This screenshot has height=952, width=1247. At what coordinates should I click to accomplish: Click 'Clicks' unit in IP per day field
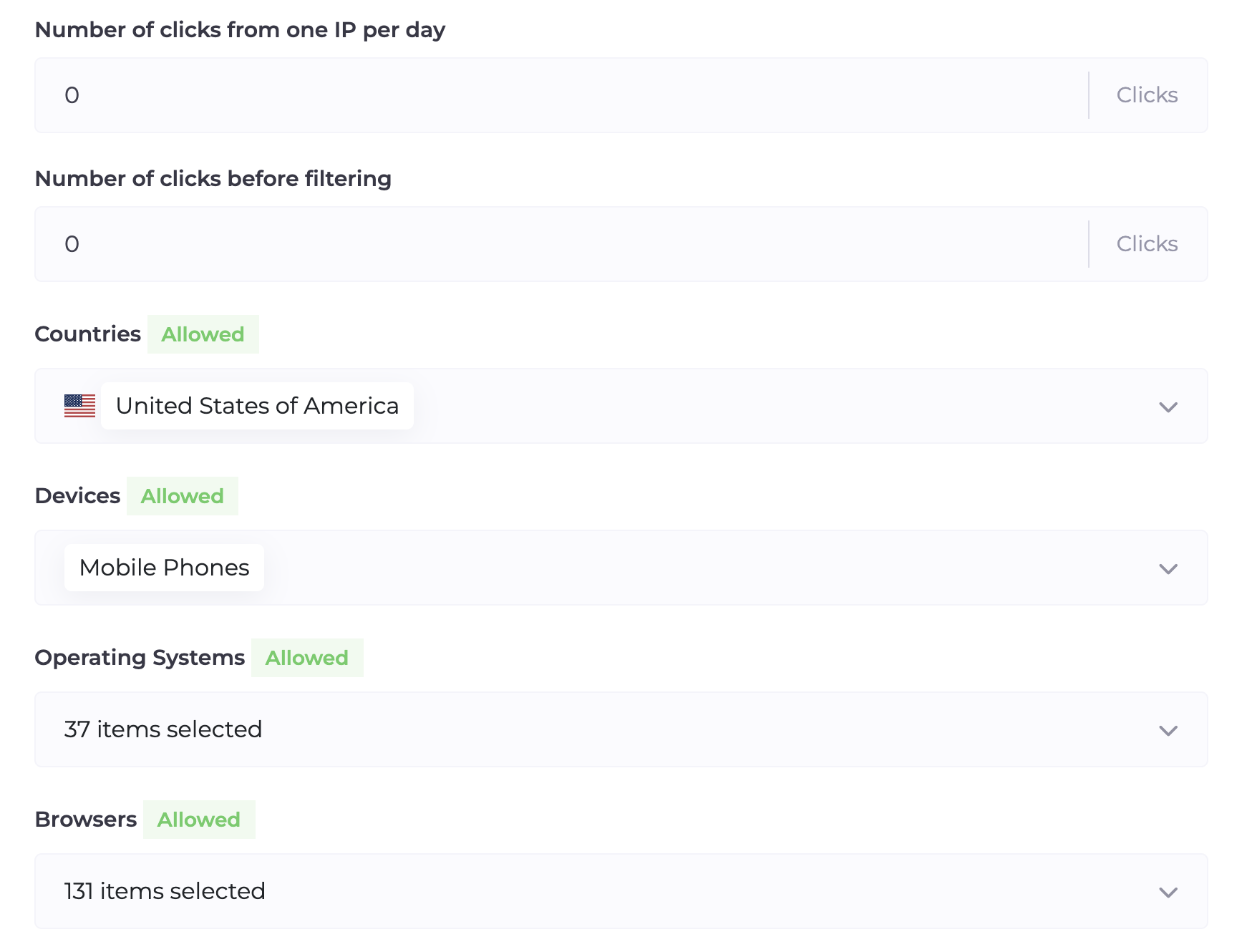point(1147,95)
